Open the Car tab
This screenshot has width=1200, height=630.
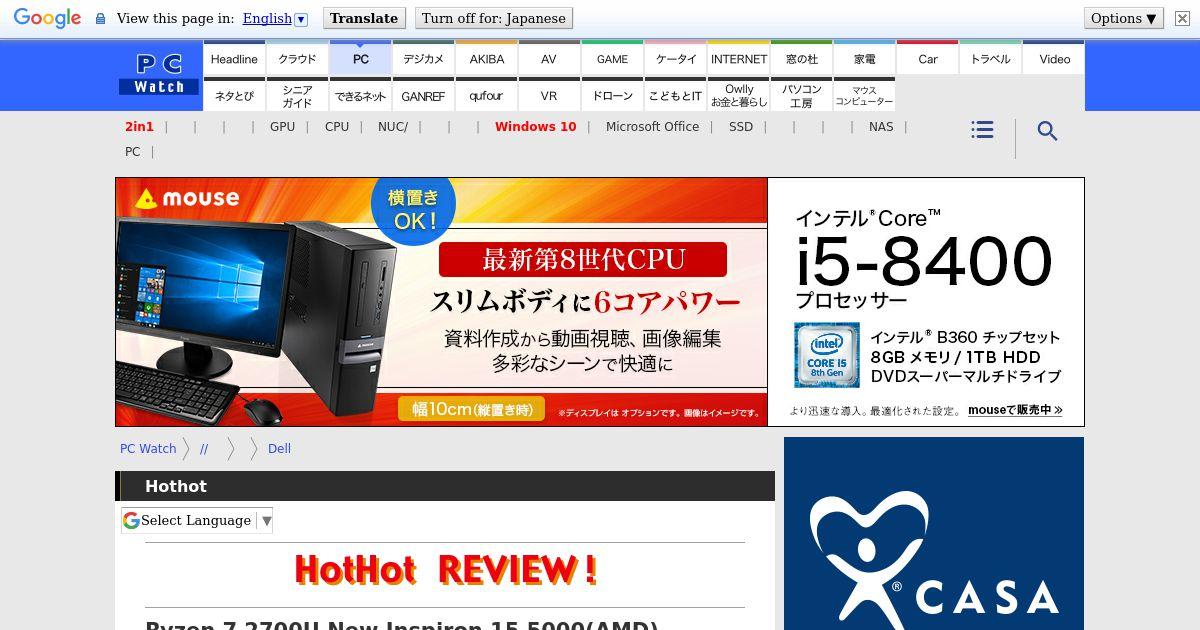pyautogui.click(x=927, y=58)
